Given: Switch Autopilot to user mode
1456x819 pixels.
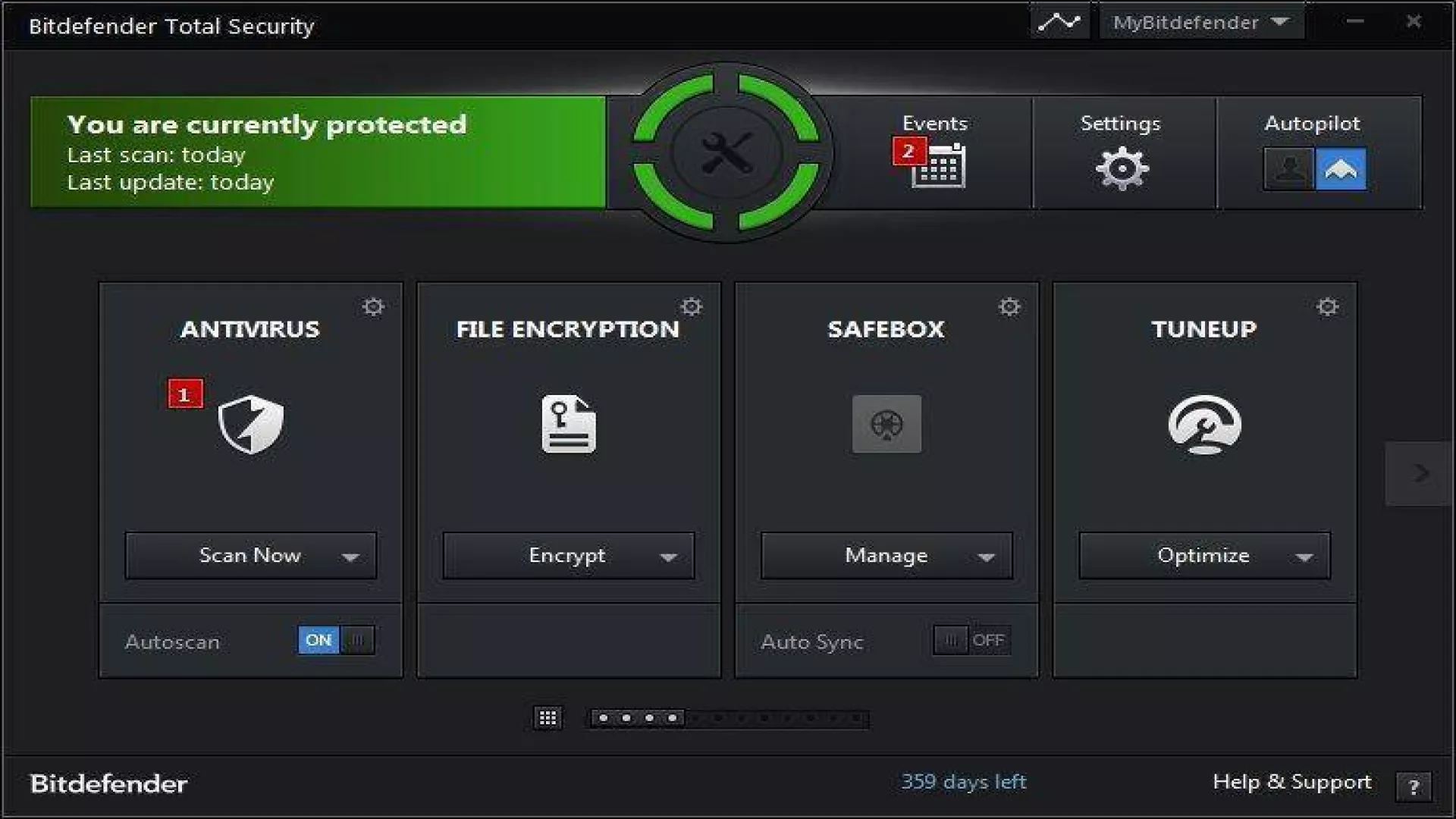Looking at the screenshot, I should (x=1288, y=168).
